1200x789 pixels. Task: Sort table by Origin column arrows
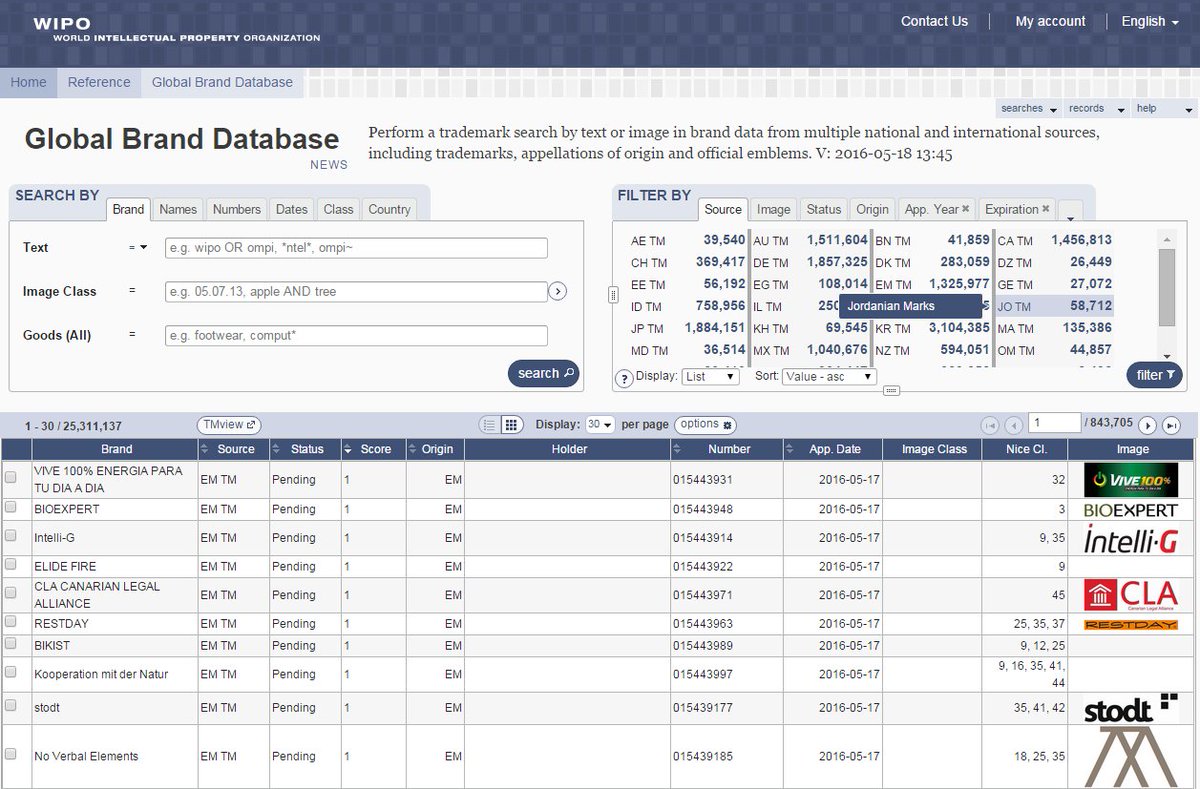coord(413,449)
